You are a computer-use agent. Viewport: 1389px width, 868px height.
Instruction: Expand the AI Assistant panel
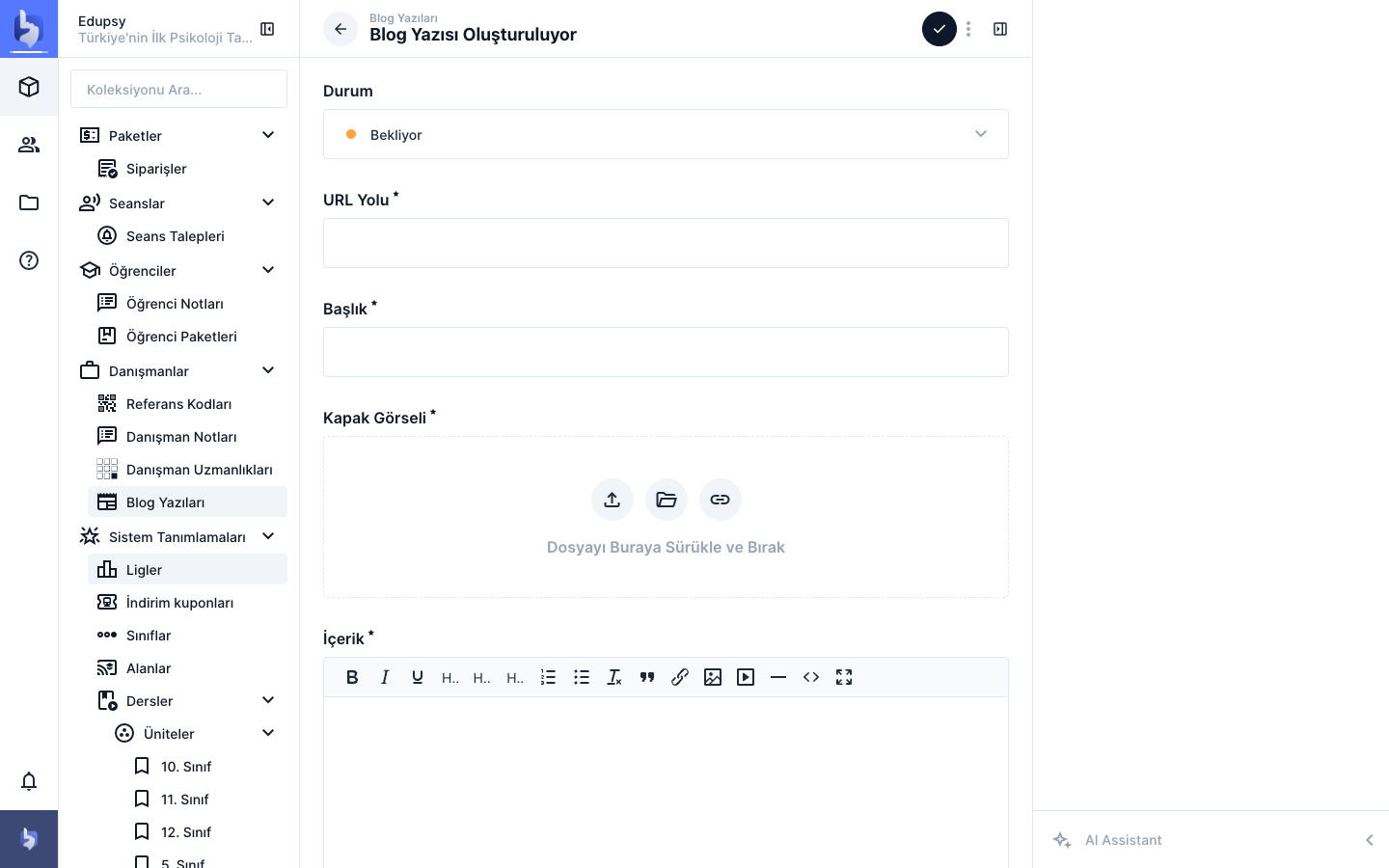pyautogui.click(x=1369, y=840)
